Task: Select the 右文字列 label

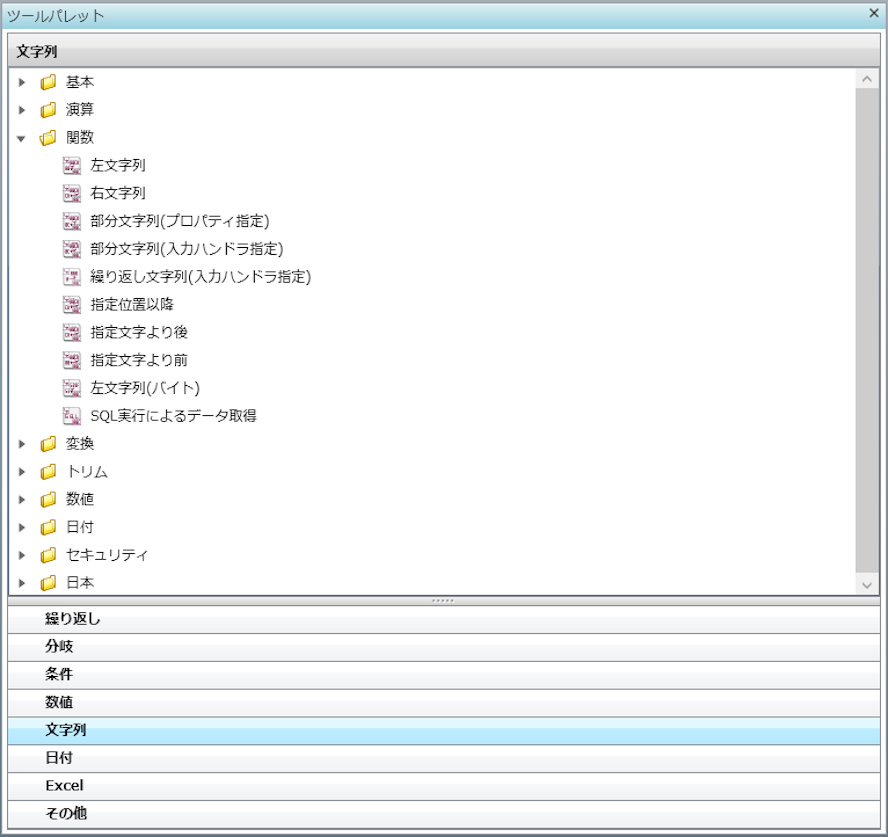Action: click(118, 193)
